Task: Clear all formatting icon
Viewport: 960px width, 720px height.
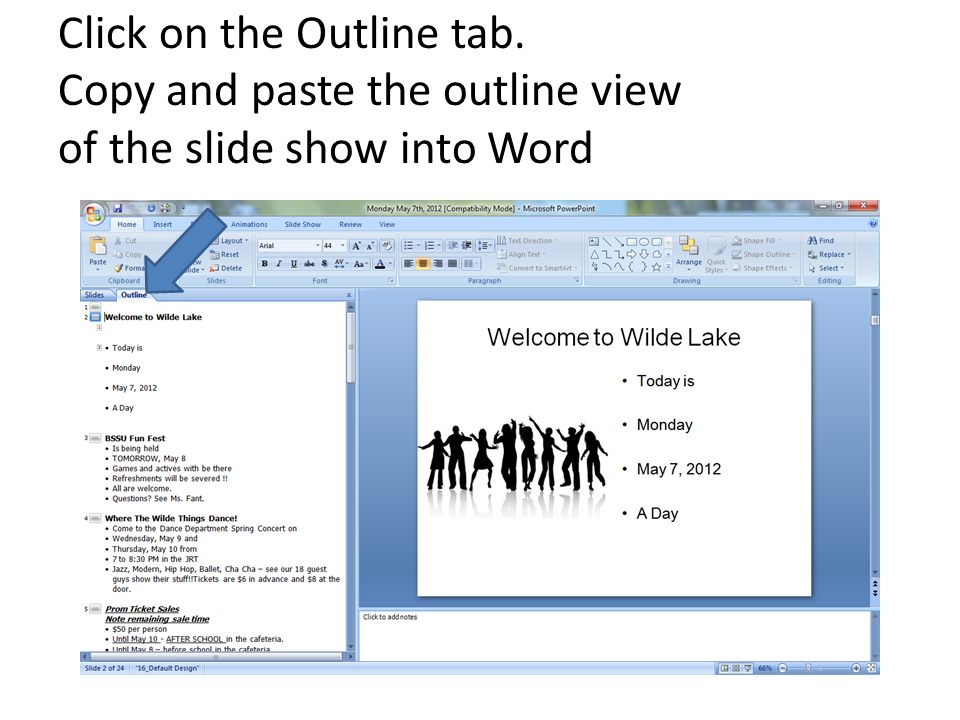Action: coord(386,246)
